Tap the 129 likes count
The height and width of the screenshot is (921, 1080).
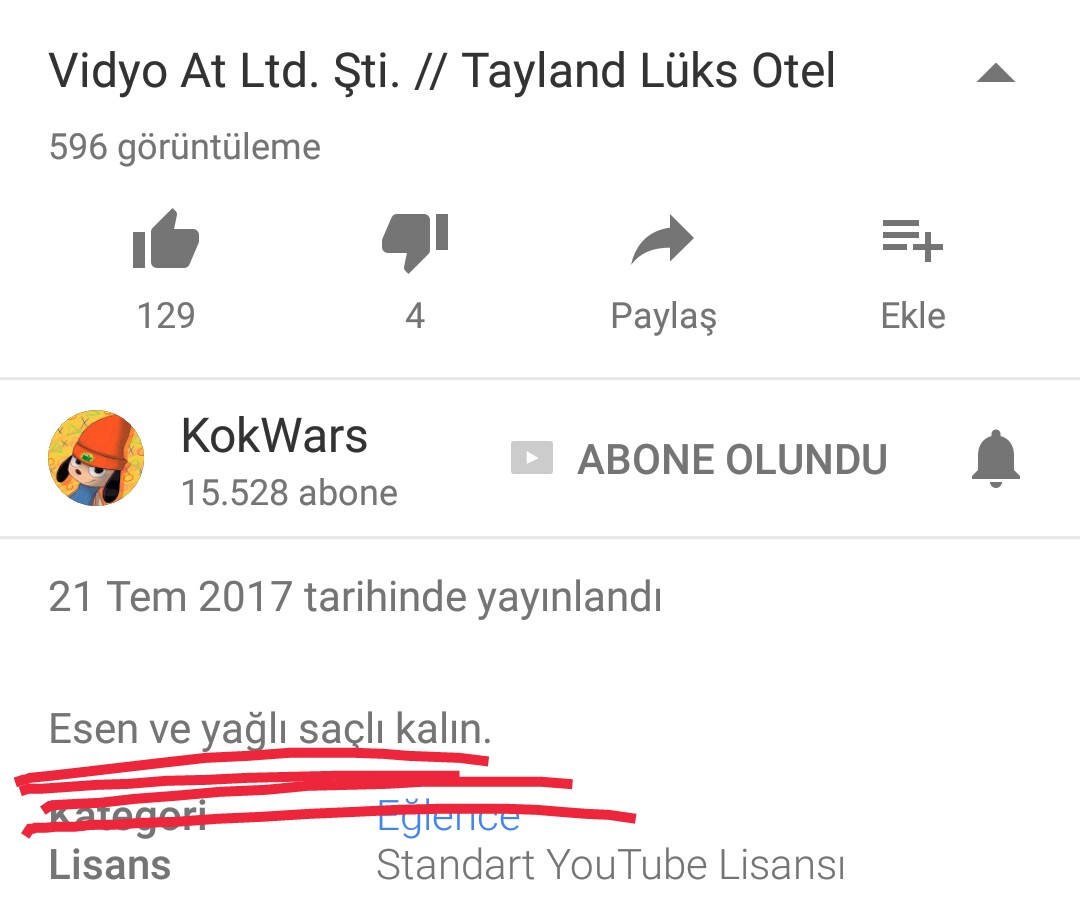click(166, 316)
